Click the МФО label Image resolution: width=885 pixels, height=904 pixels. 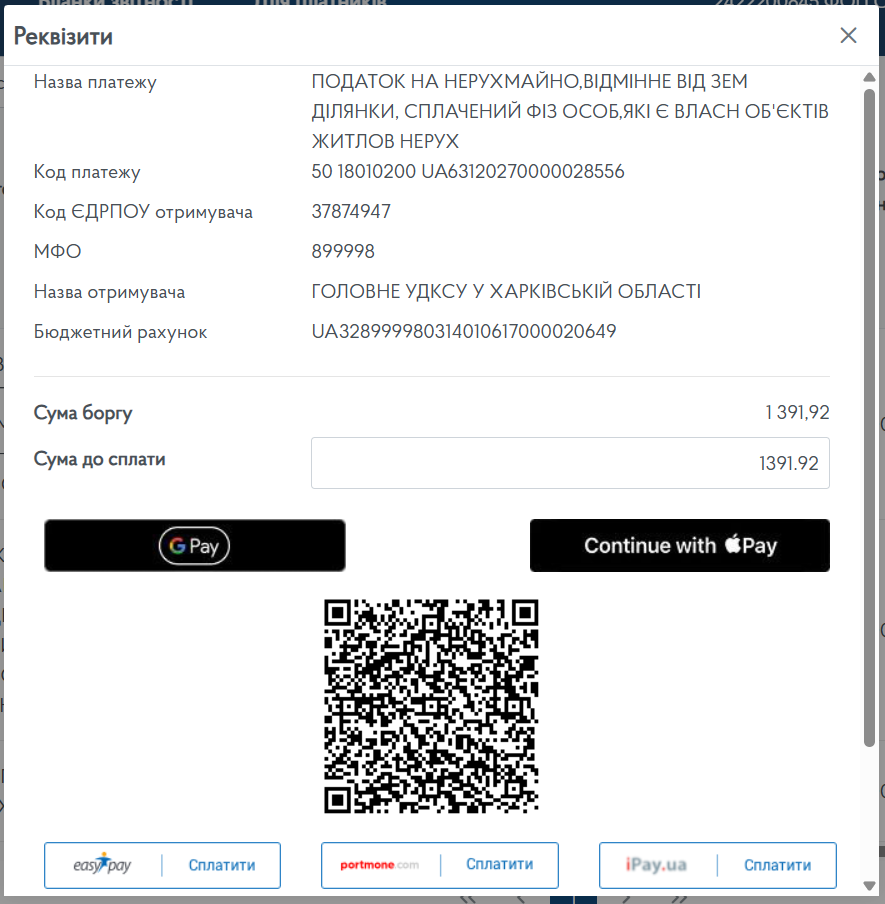pos(57,251)
